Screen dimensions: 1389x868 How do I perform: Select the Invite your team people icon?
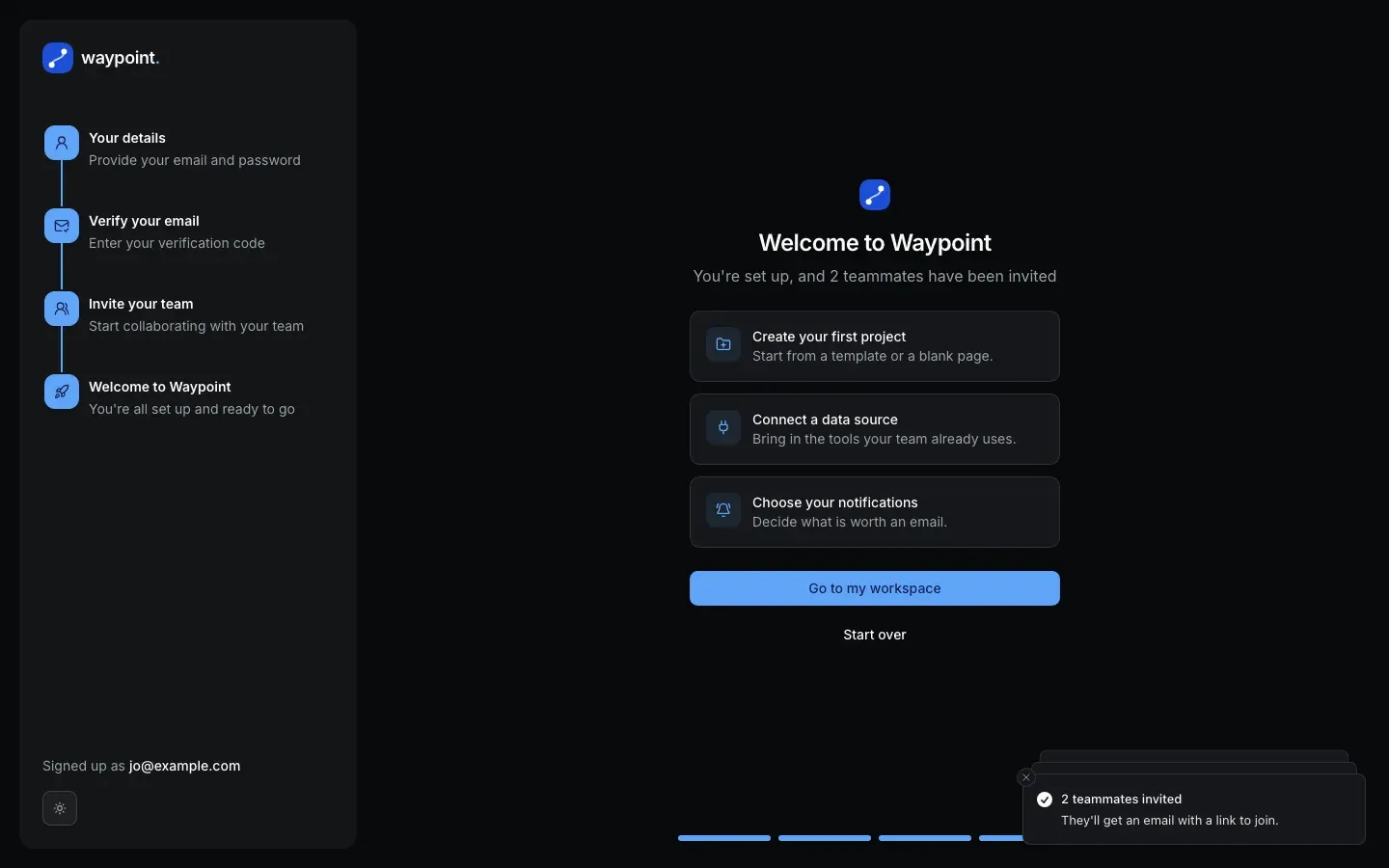(x=62, y=309)
